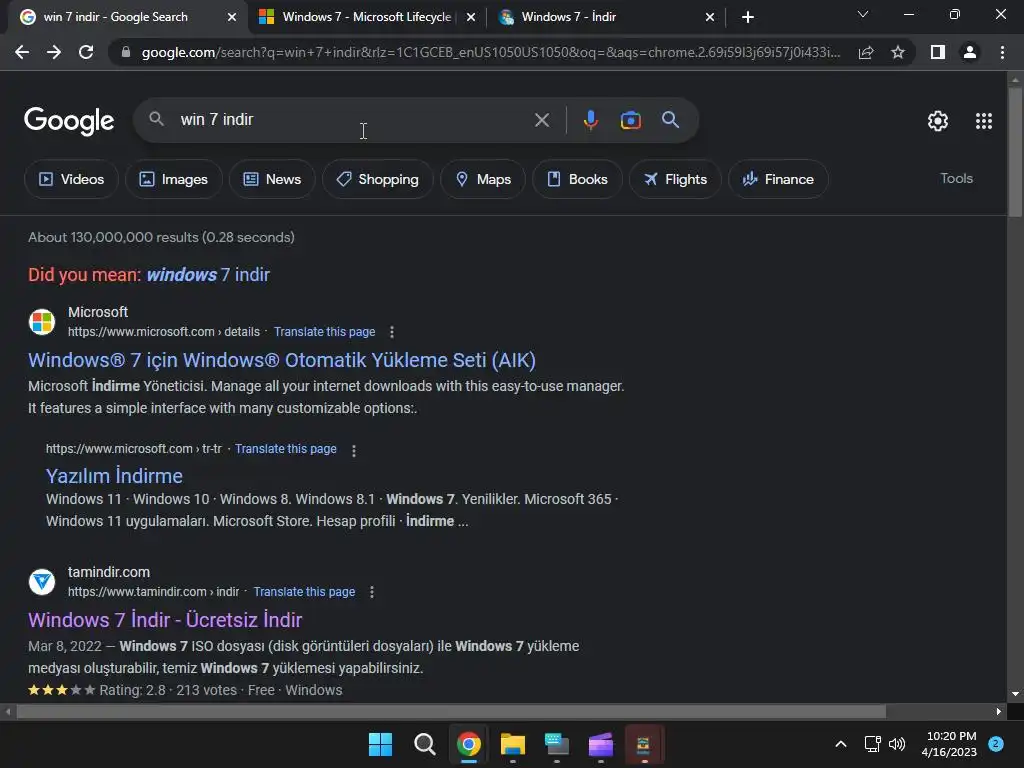Filter results by Maps
Screen dimensions: 1024x768
(483, 179)
